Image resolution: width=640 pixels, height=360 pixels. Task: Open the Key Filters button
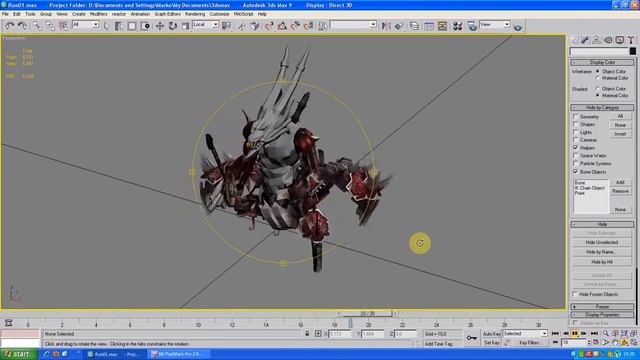pyautogui.click(x=530, y=343)
